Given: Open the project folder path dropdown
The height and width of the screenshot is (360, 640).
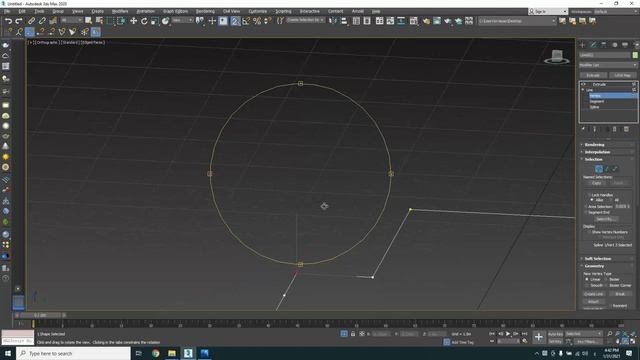Looking at the screenshot, I should 517,21.
